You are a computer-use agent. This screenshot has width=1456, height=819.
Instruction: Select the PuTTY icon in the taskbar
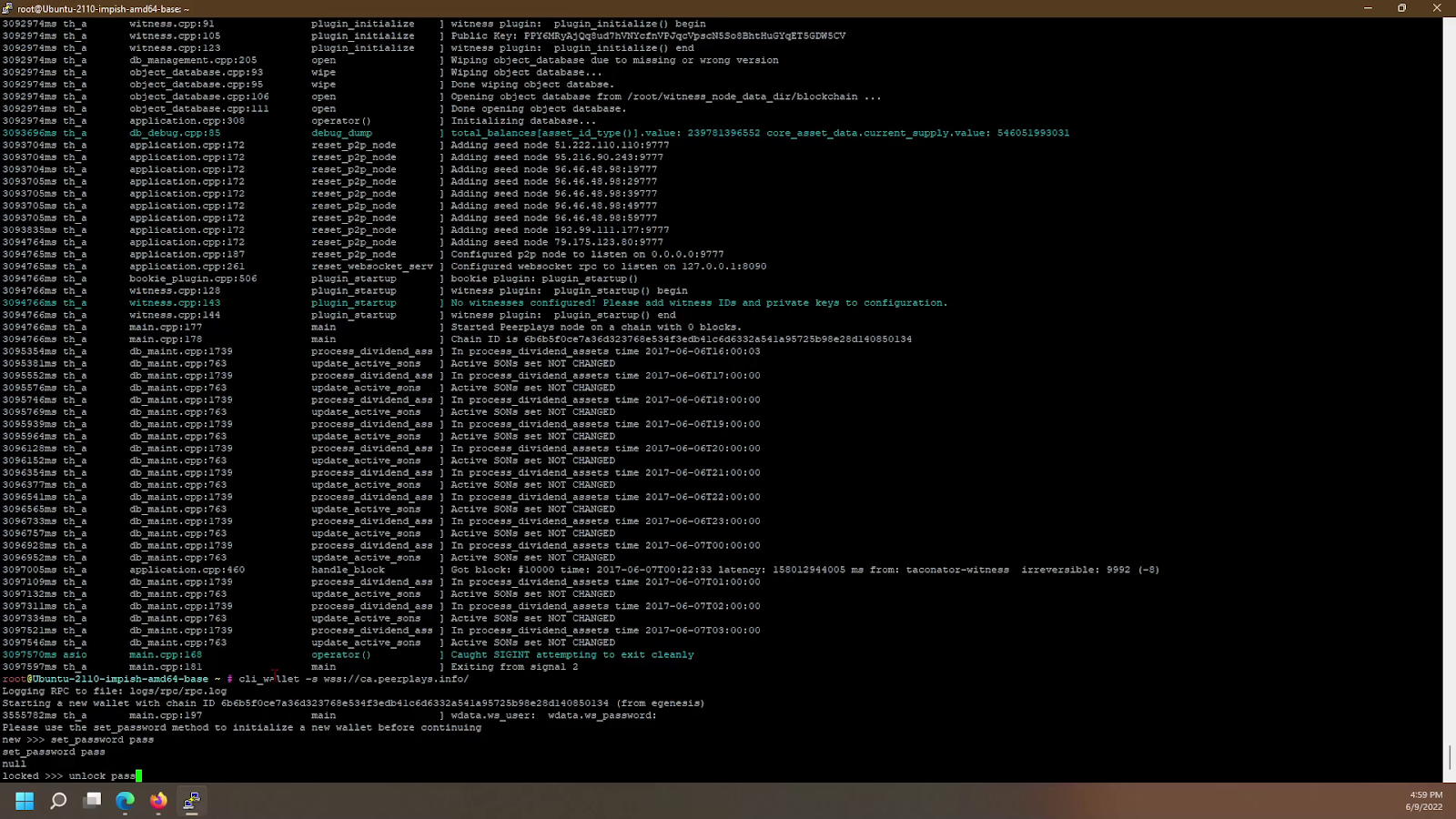pyautogui.click(x=191, y=801)
